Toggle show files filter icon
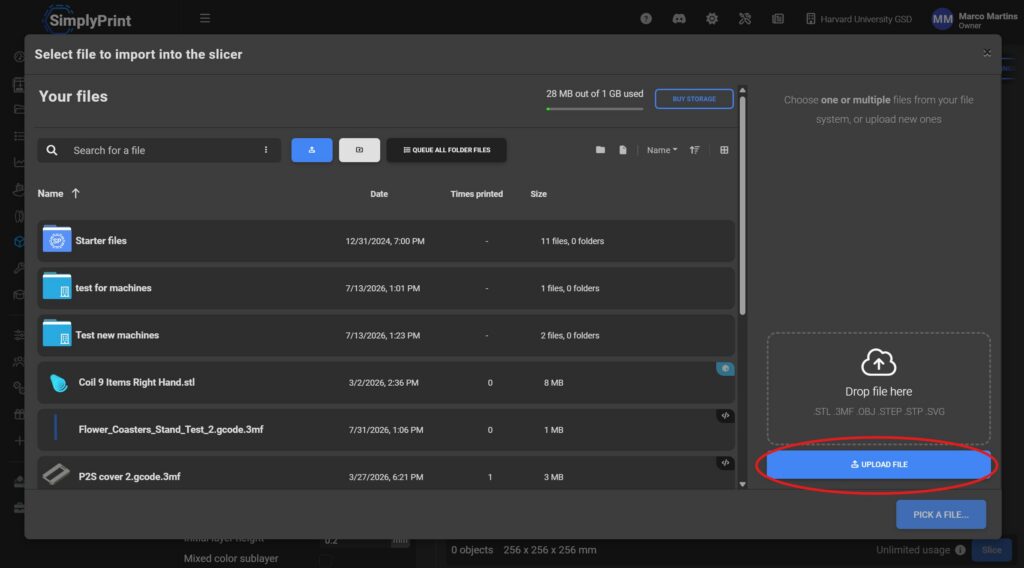 (x=623, y=150)
